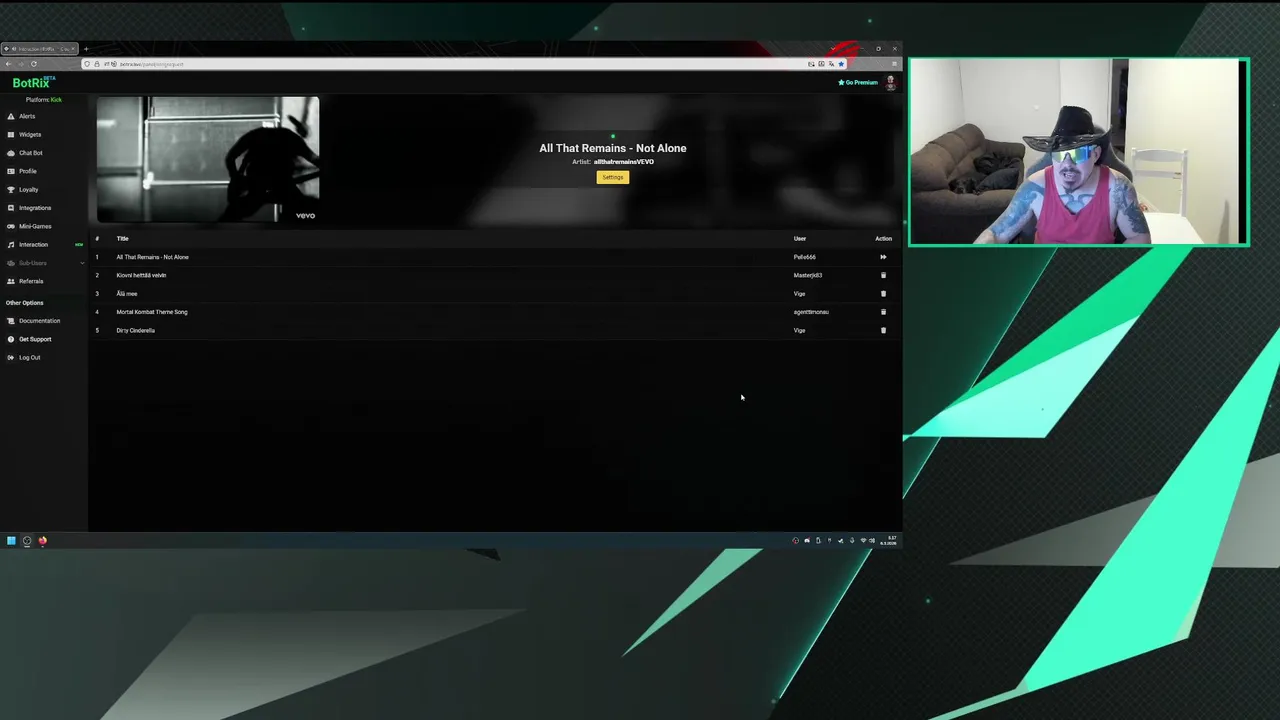The width and height of the screenshot is (1280, 720).
Task: Open the browser hamburger menu
Action: click(x=894, y=64)
